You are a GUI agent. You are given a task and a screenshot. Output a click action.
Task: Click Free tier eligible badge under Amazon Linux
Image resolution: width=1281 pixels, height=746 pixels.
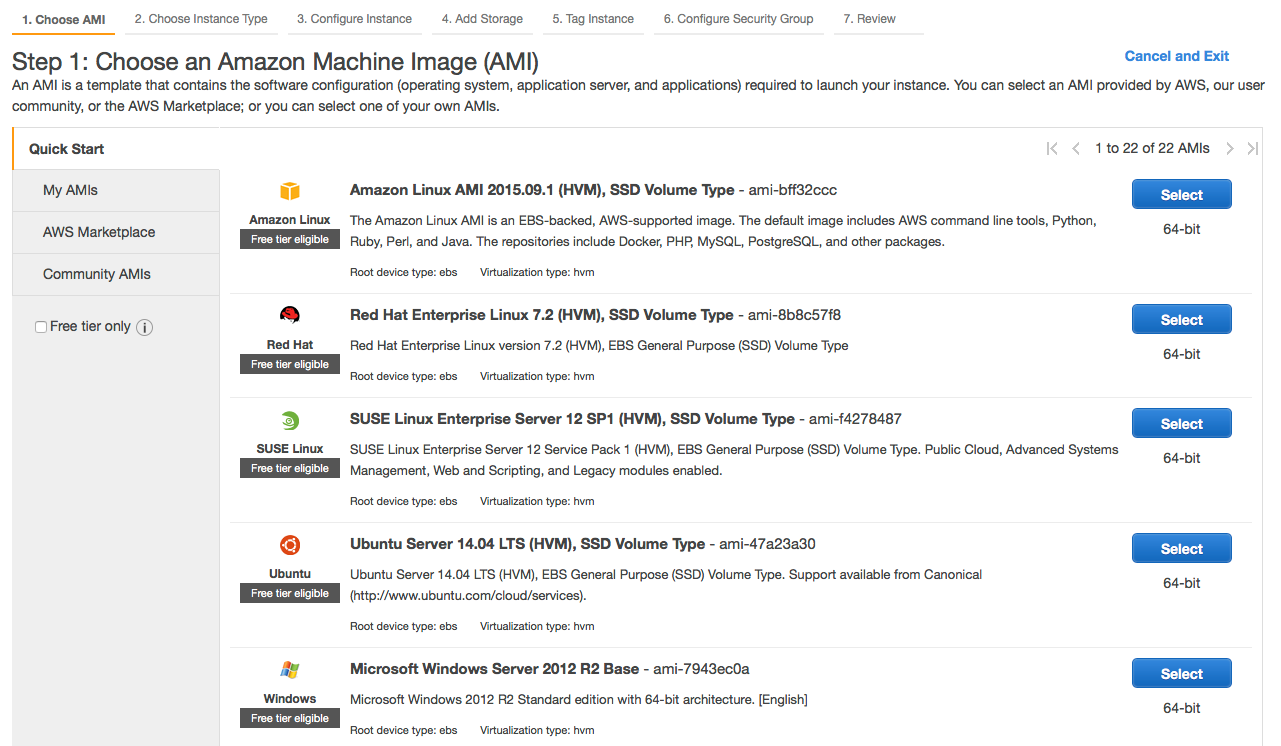[x=290, y=239]
